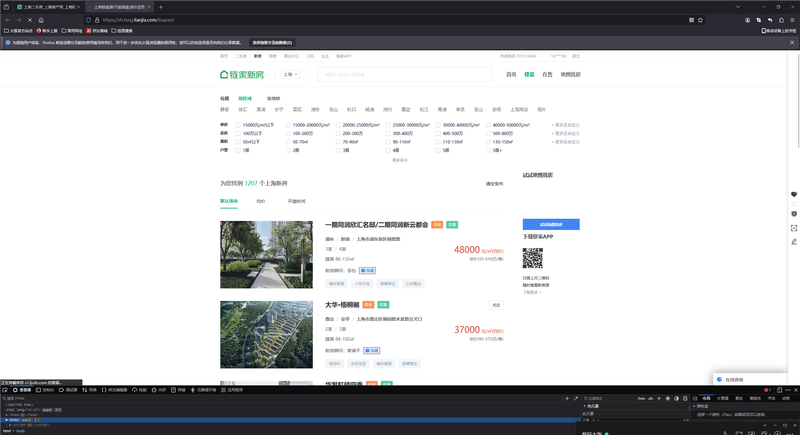Image resolution: width=800 pixels, height=435 pixels.
Task: Expand custom options on area row
Action: 565,142
